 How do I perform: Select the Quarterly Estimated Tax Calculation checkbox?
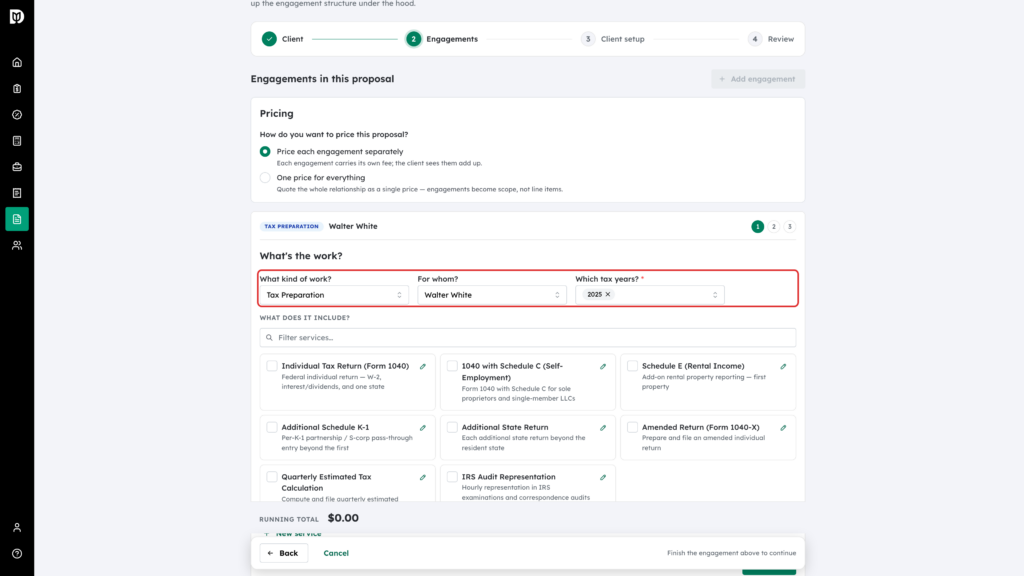272,477
